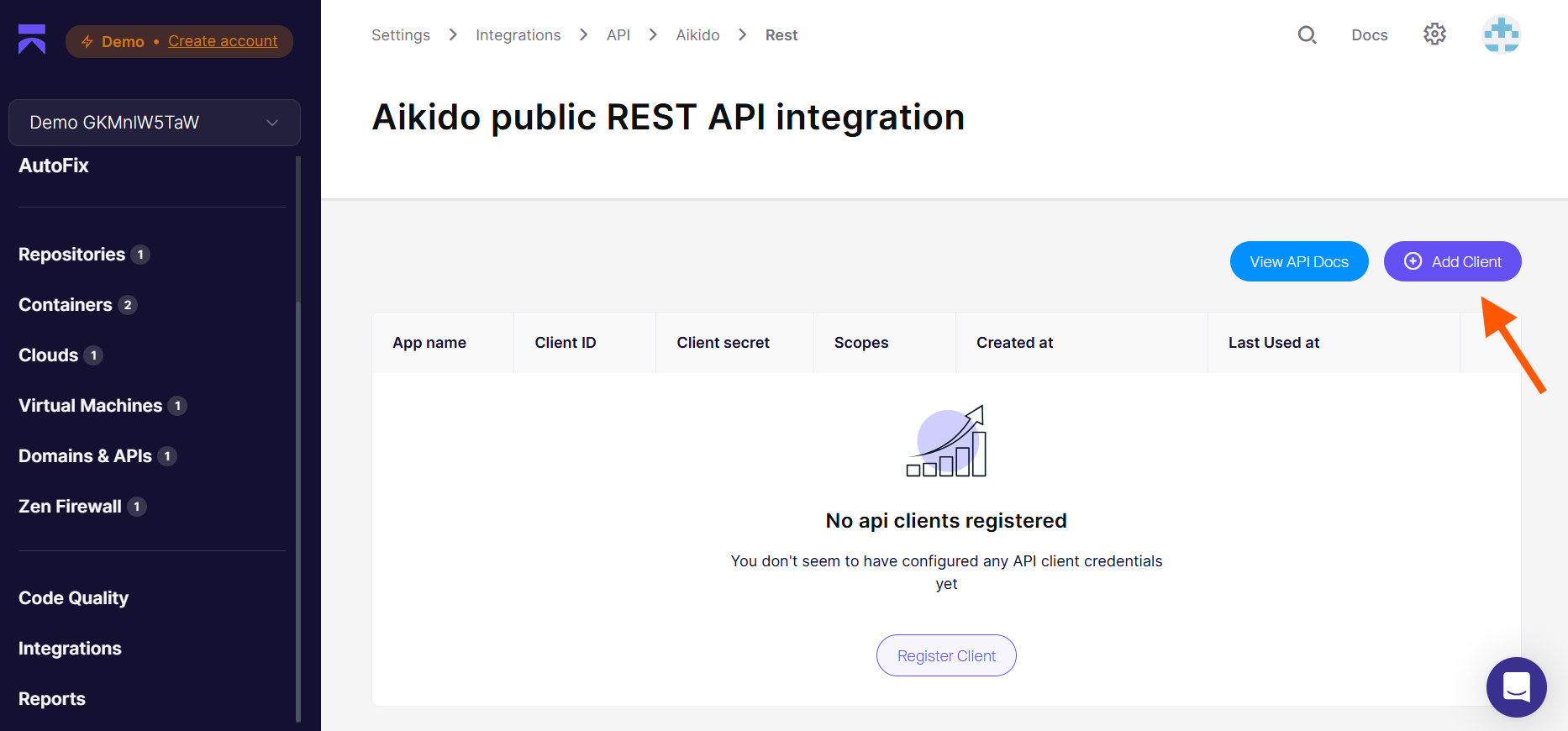Viewport: 1568px width, 731px height.
Task: Click the API breadcrumb
Action: click(x=618, y=35)
